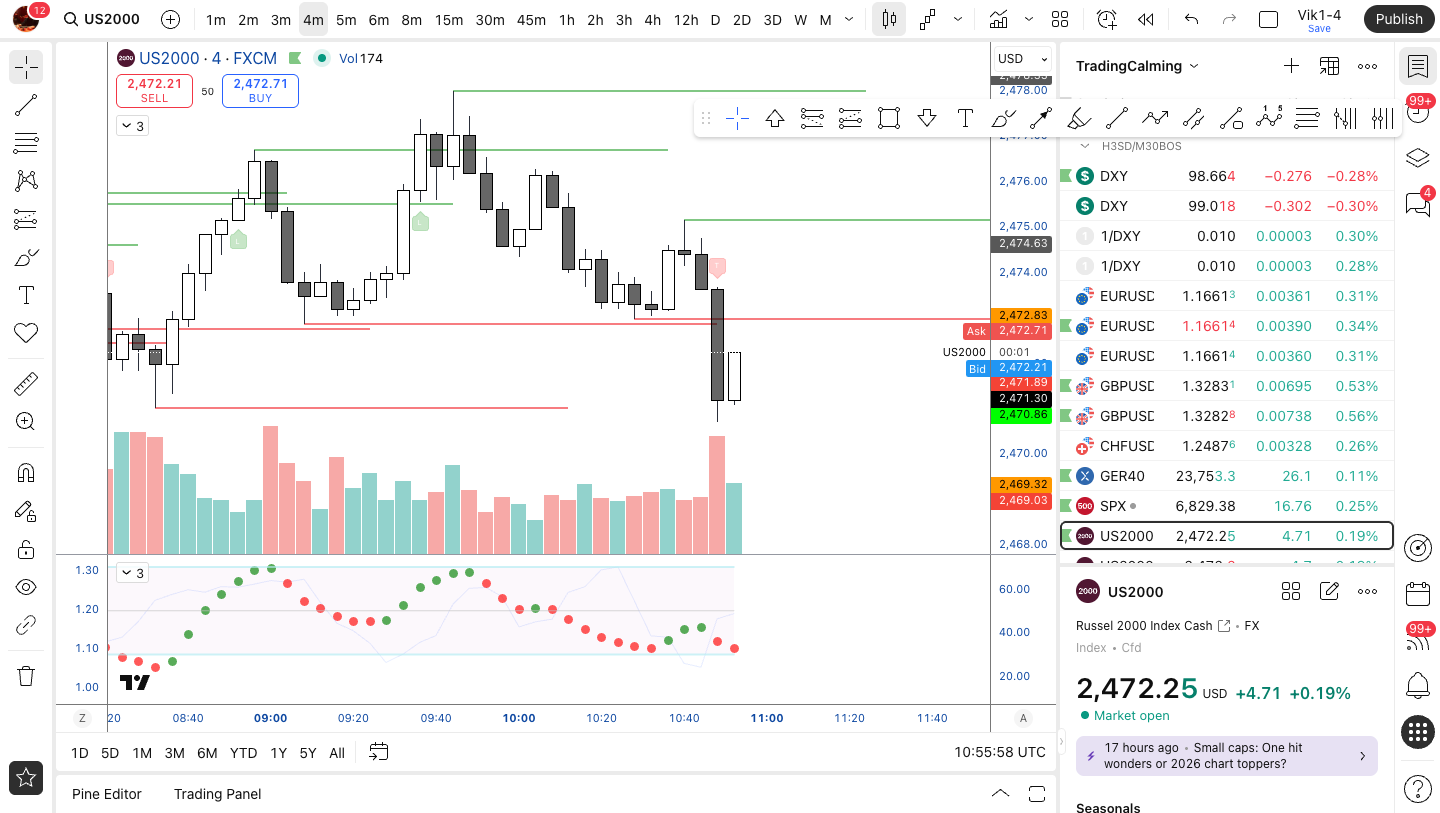Viewport: 1440px width, 813px height.
Task: Click the SELL 2,472.21 button
Action: [x=154, y=91]
